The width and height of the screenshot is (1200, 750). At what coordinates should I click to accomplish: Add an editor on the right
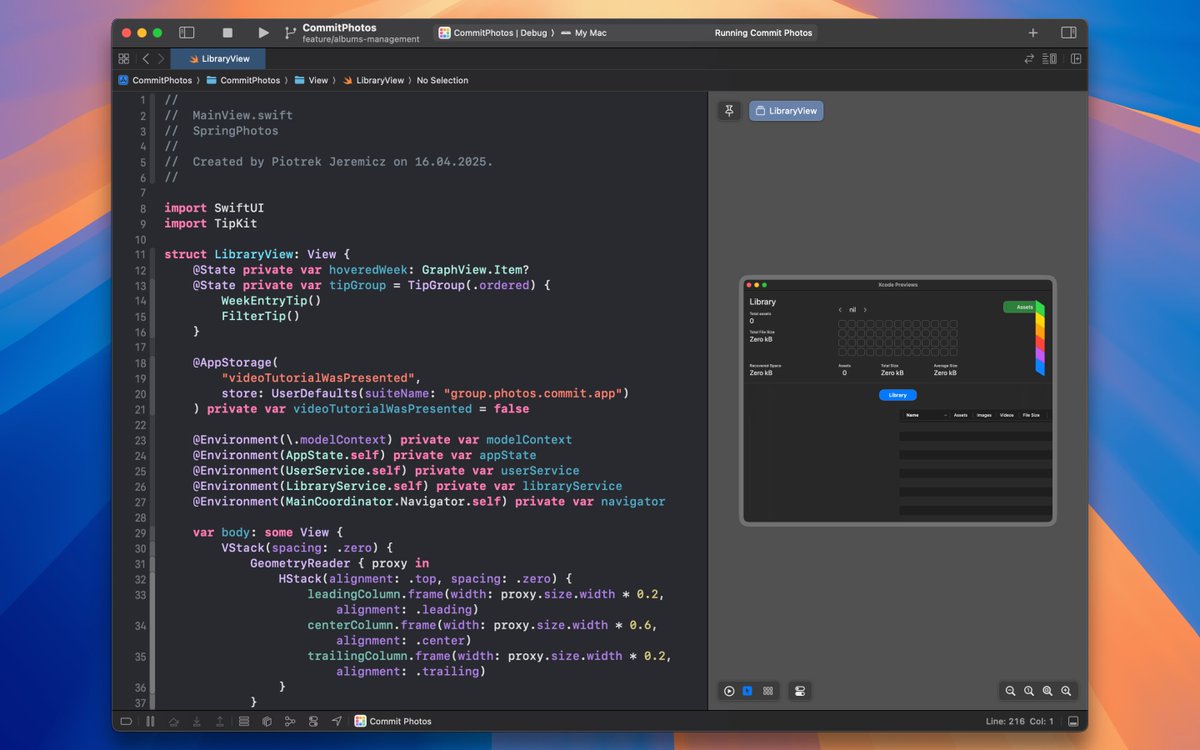pyautogui.click(x=1076, y=59)
